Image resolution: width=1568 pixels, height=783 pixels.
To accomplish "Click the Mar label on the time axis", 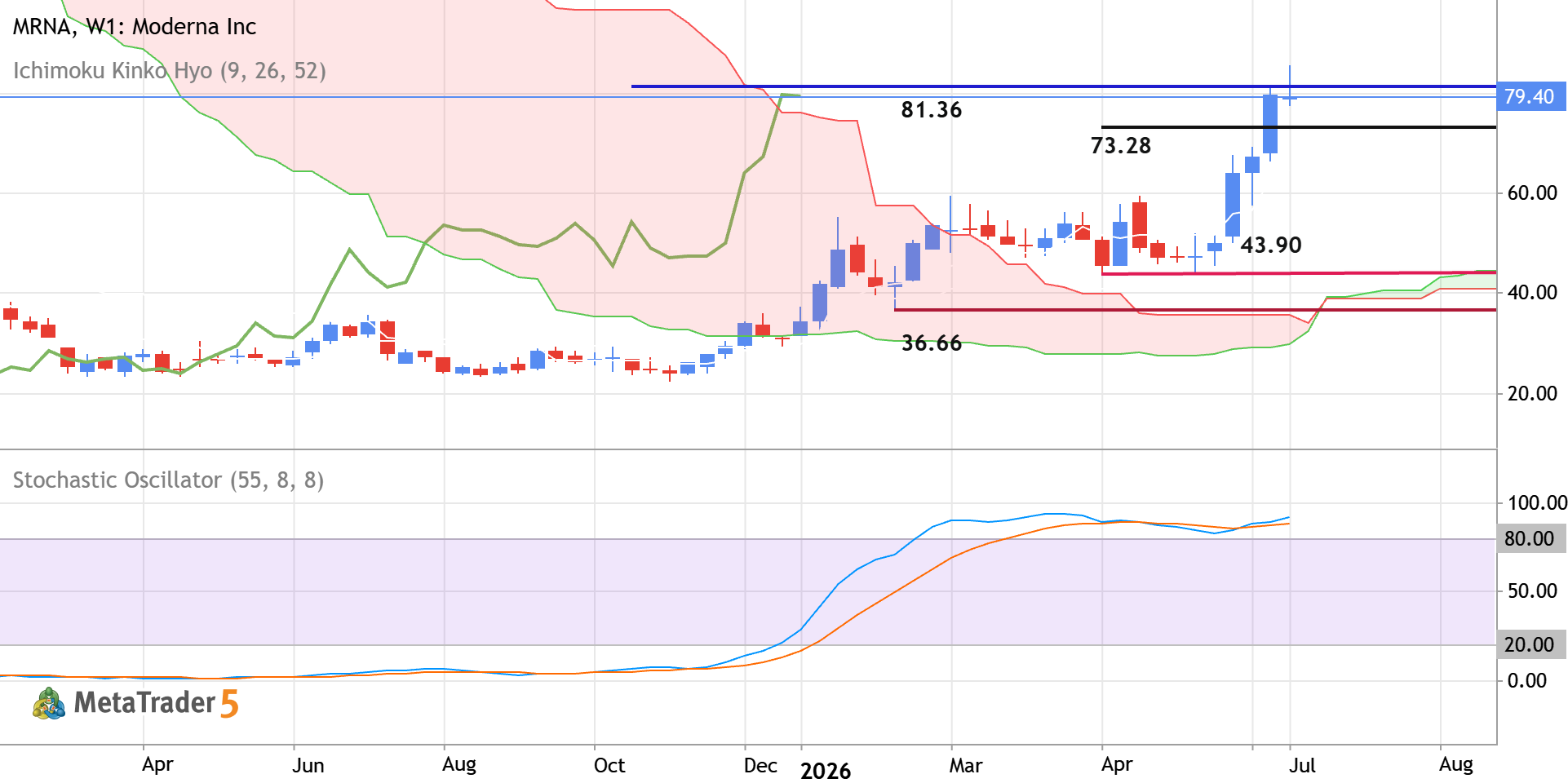I will tap(966, 766).
